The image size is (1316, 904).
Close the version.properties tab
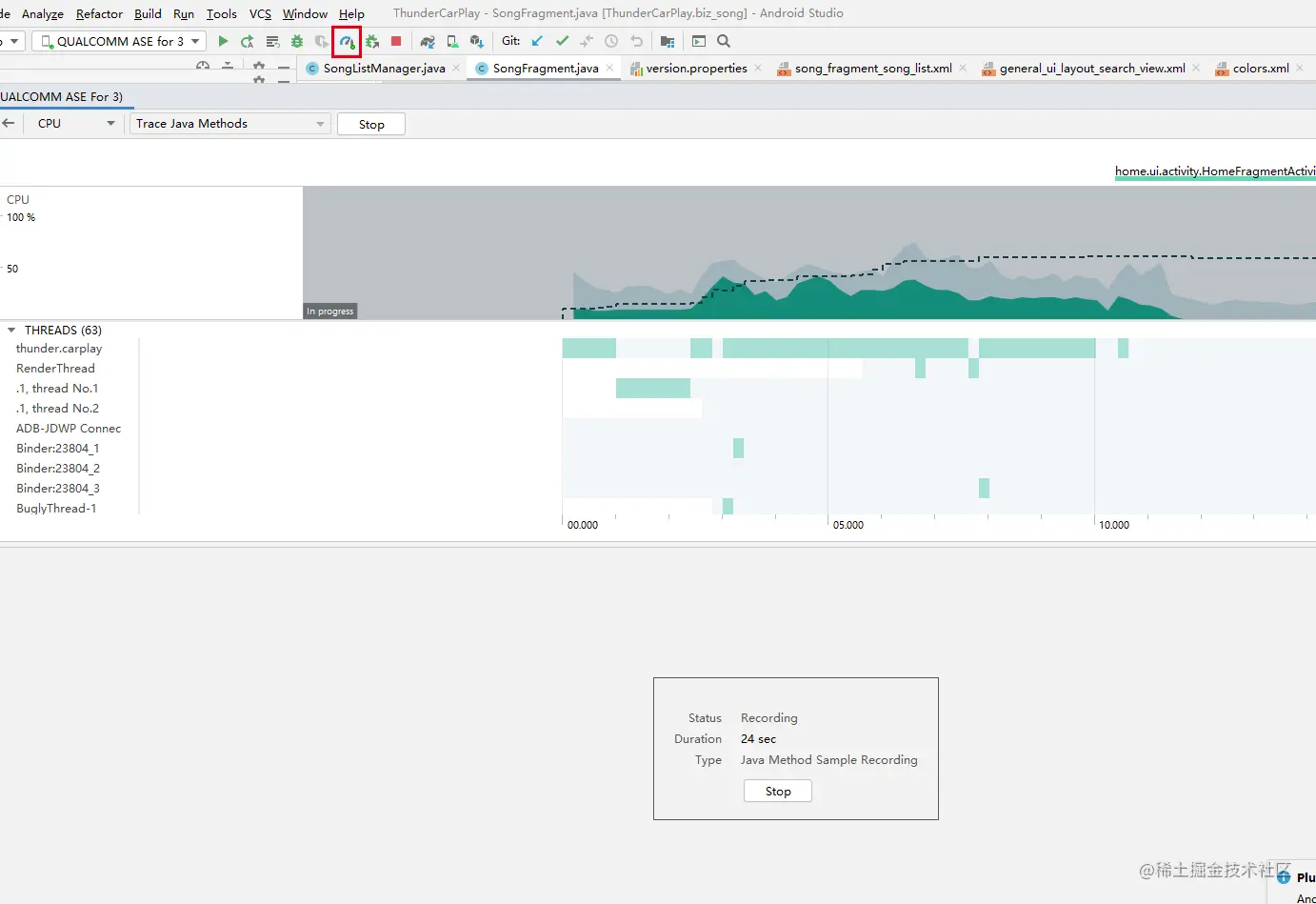pyautogui.click(x=758, y=68)
